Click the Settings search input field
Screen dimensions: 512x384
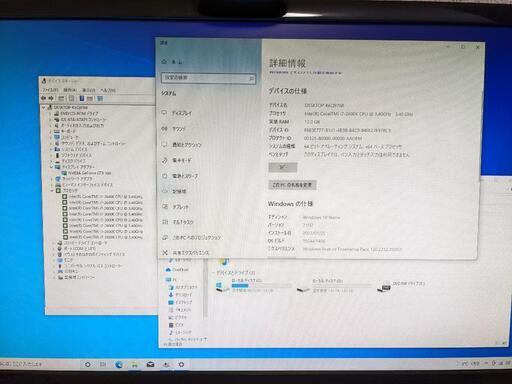point(209,78)
